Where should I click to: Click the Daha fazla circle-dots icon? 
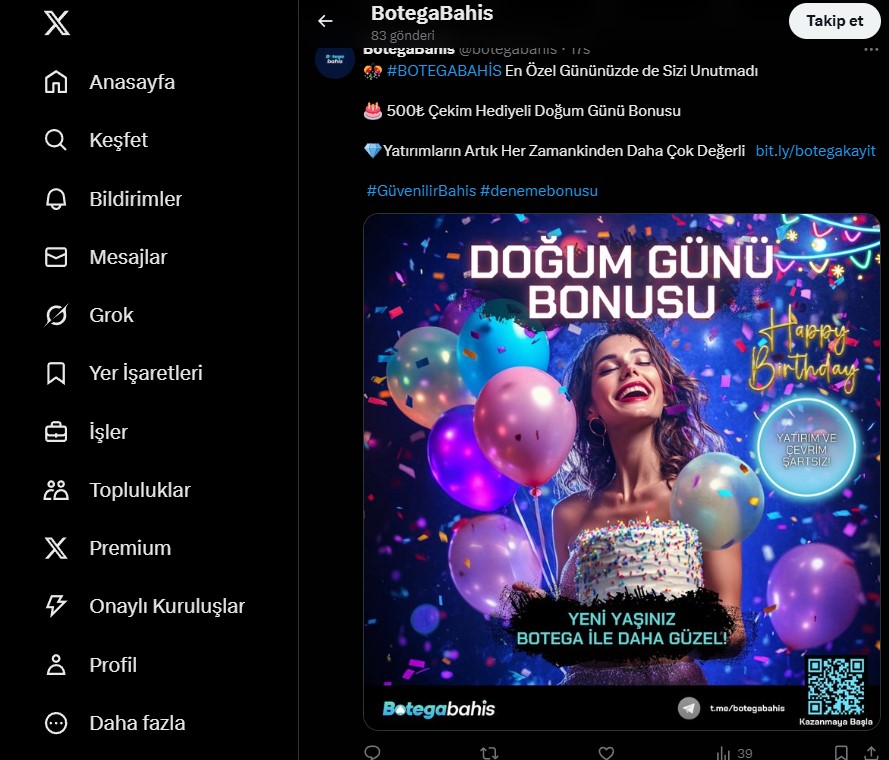point(56,723)
